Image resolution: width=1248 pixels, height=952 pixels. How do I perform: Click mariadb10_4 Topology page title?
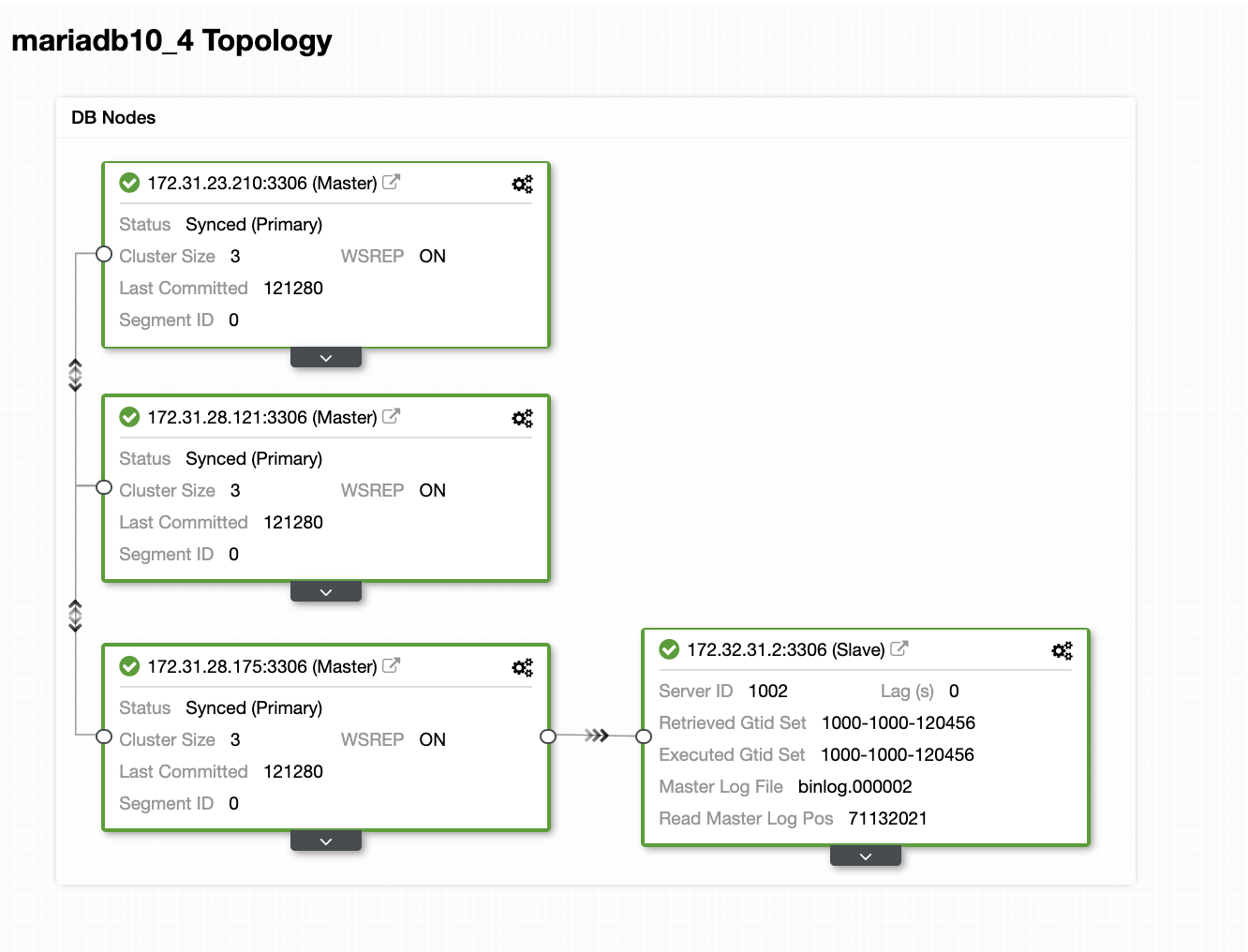click(171, 40)
